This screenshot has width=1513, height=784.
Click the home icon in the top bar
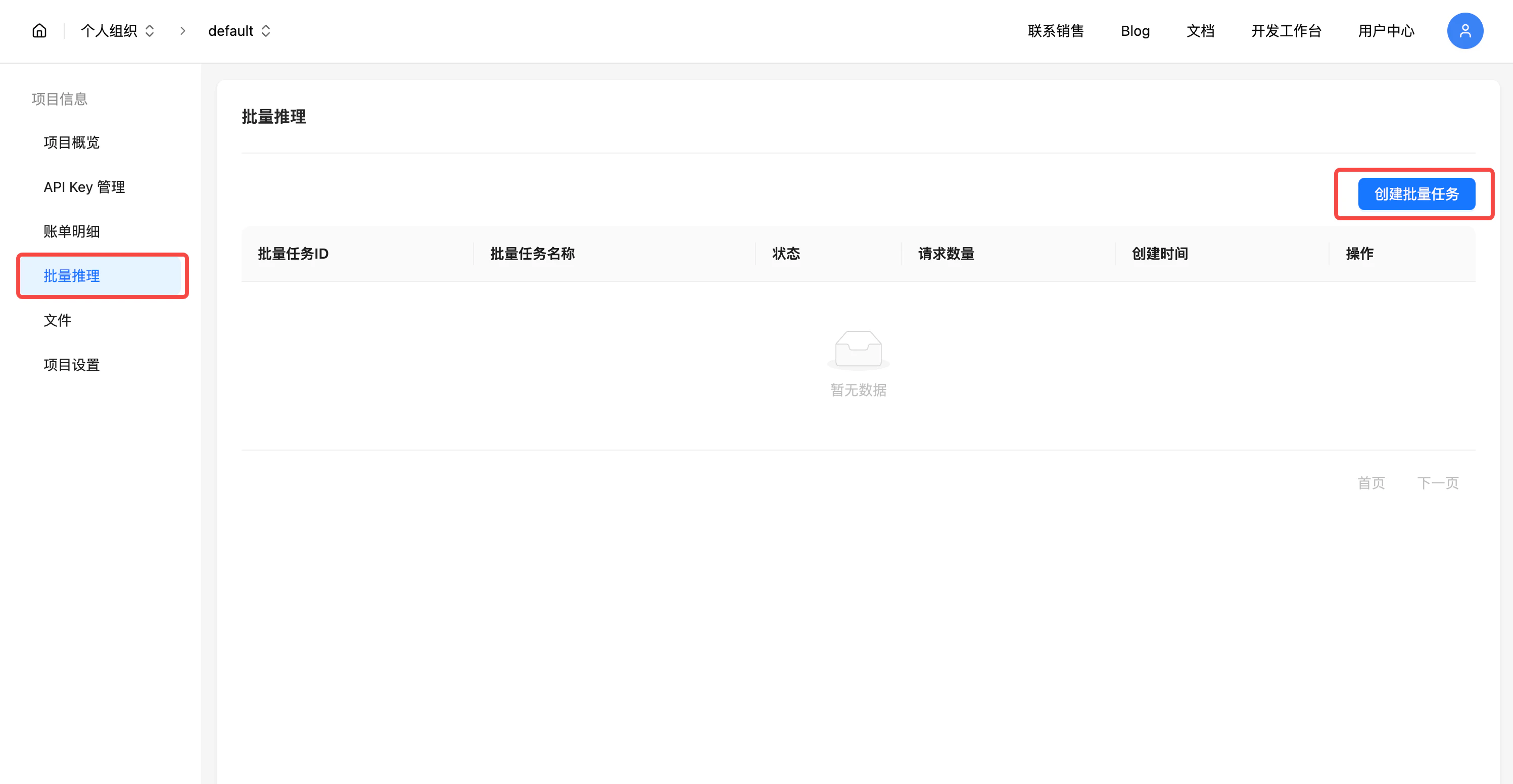tap(39, 30)
